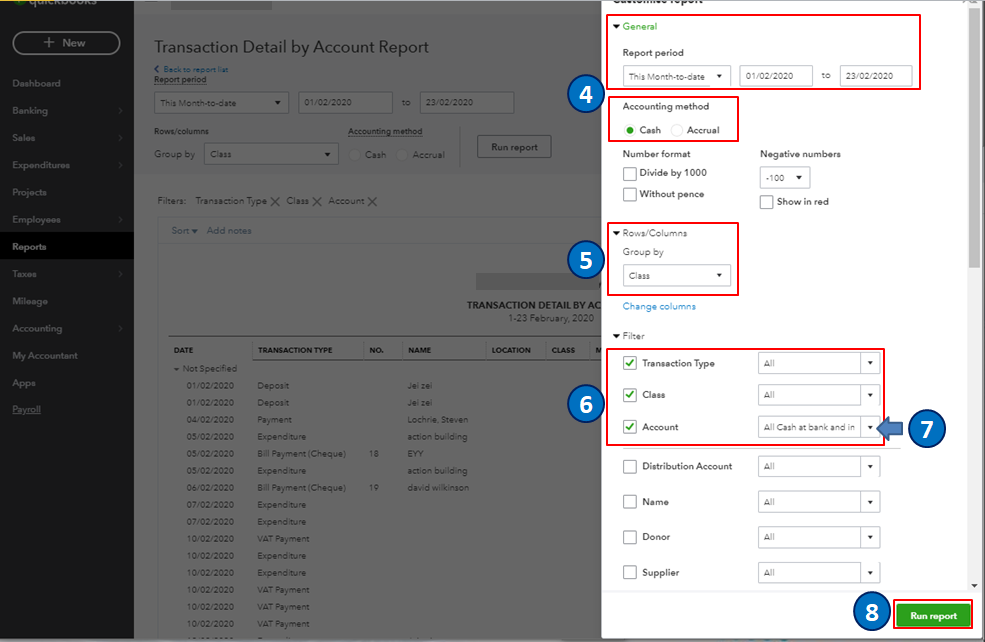
Task: Enable the Divide by 1000 checkbox
Action: [630, 173]
